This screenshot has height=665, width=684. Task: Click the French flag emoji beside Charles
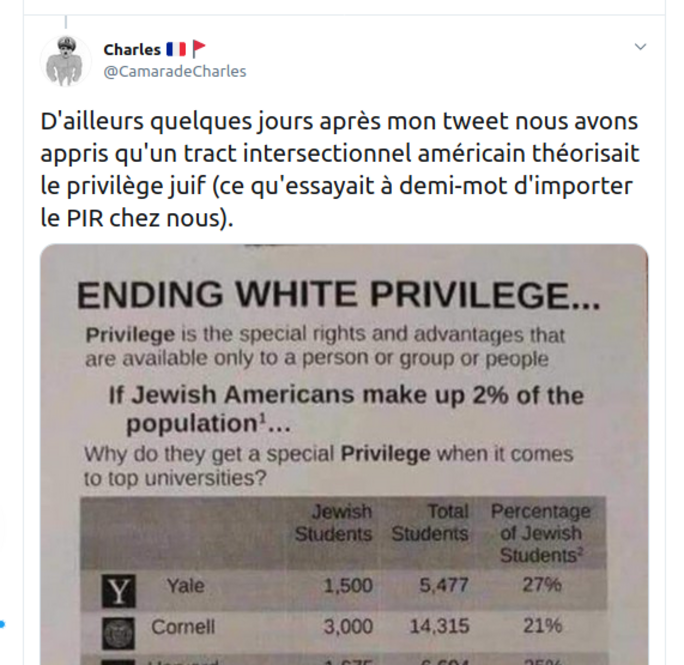pos(176,49)
